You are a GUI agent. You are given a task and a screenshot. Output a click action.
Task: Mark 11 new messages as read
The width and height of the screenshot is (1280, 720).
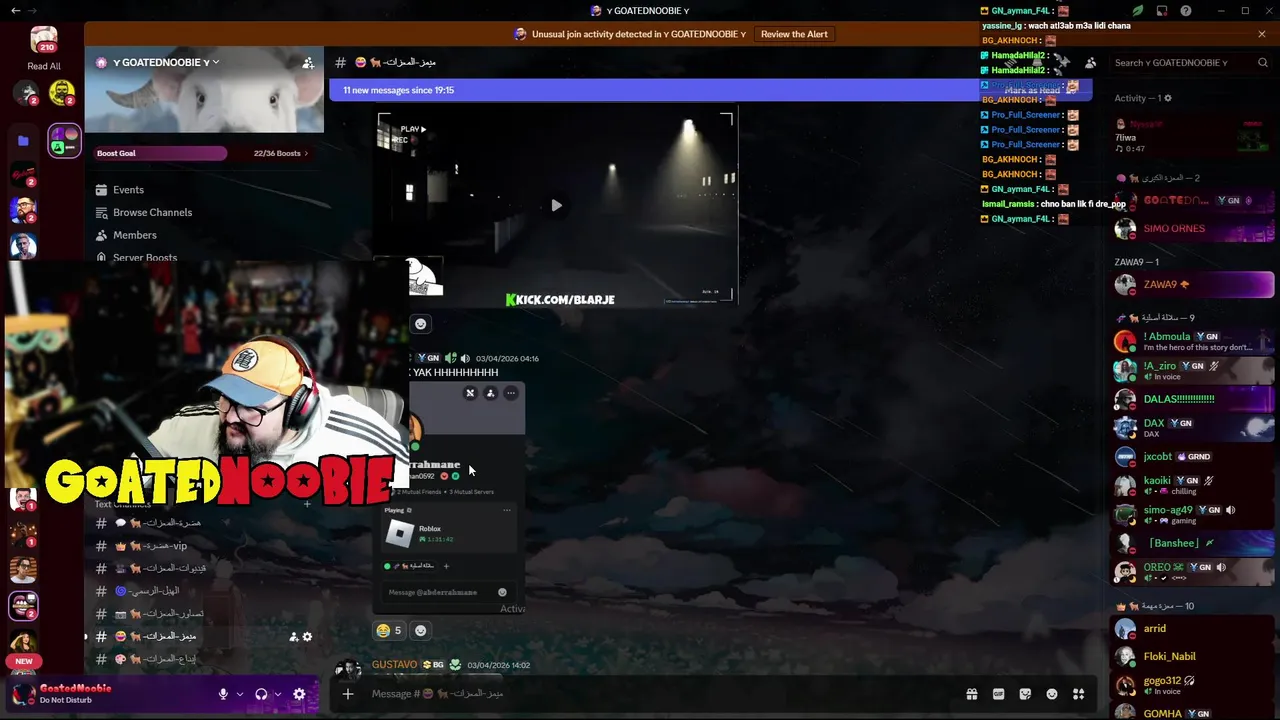point(1040,90)
